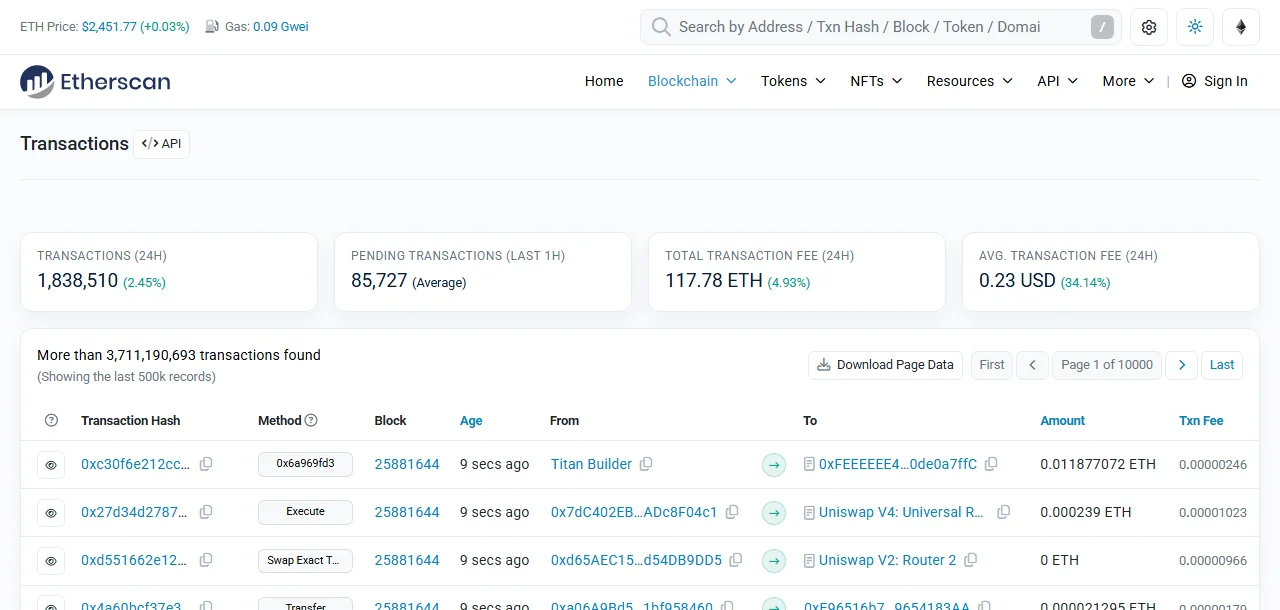Open transaction 0x27d34d2787 link
The height and width of the screenshot is (610, 1280).
point(134,512)
